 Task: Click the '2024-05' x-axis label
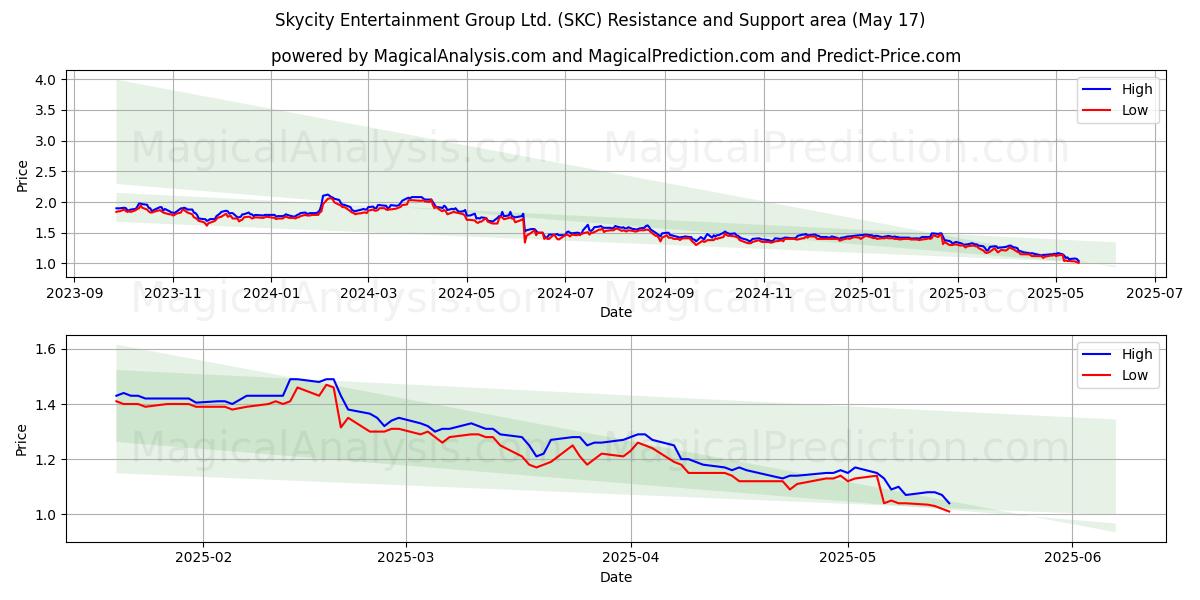466,294
